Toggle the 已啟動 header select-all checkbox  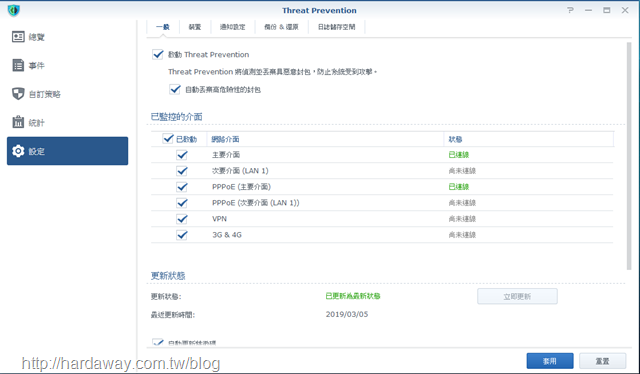(x=168, y=139)
